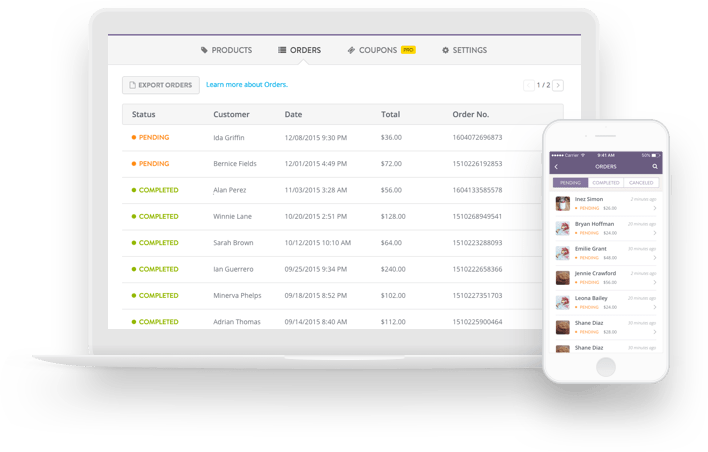708x452 pixels.
Task: Open the Learn more about Orders link
Action: (x=247, y=84)
